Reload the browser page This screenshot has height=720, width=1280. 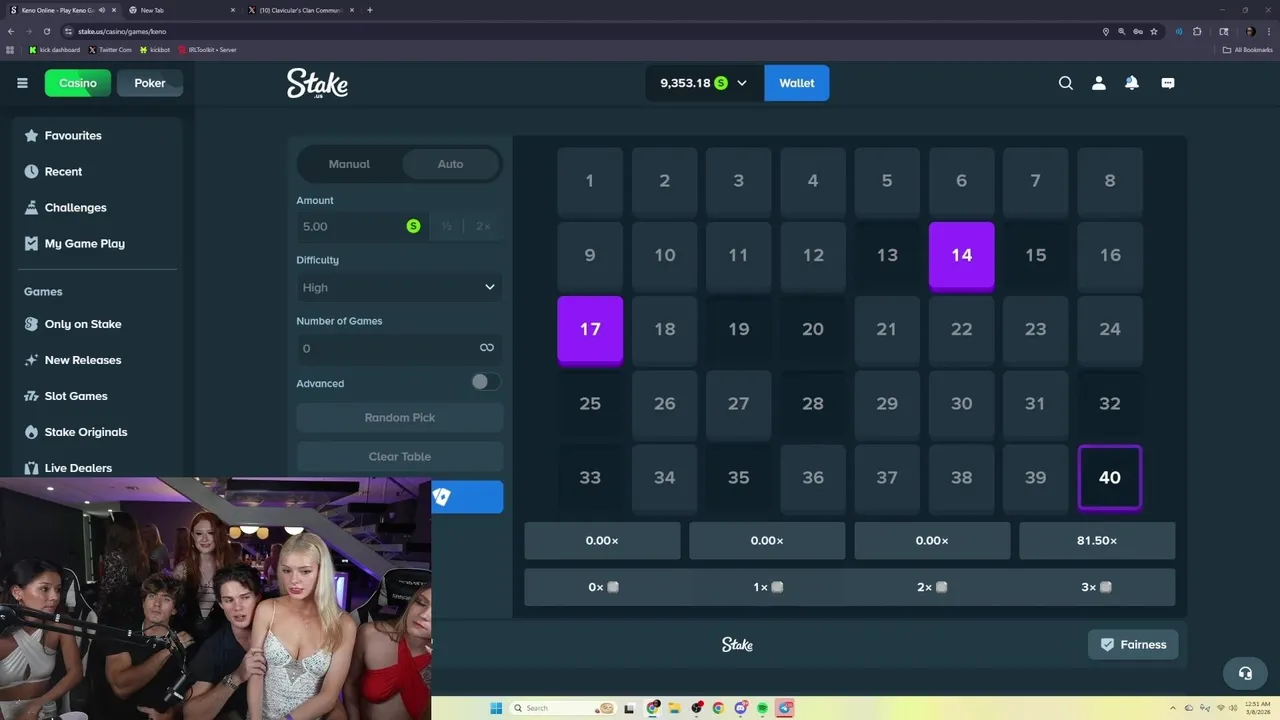click(x=46, y=31)
